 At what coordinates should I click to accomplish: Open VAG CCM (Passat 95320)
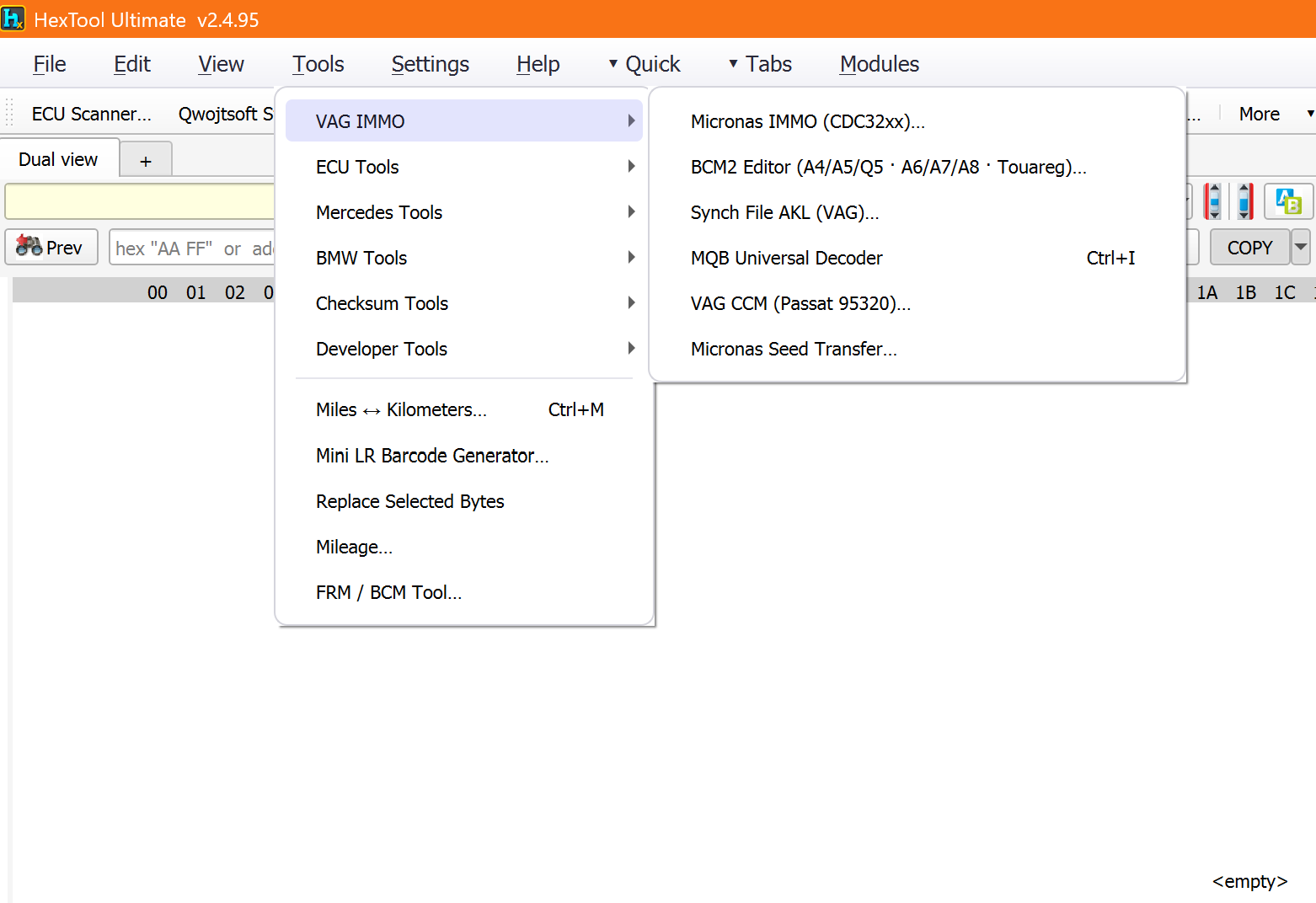pyautogui.click(x=917, y=302)
